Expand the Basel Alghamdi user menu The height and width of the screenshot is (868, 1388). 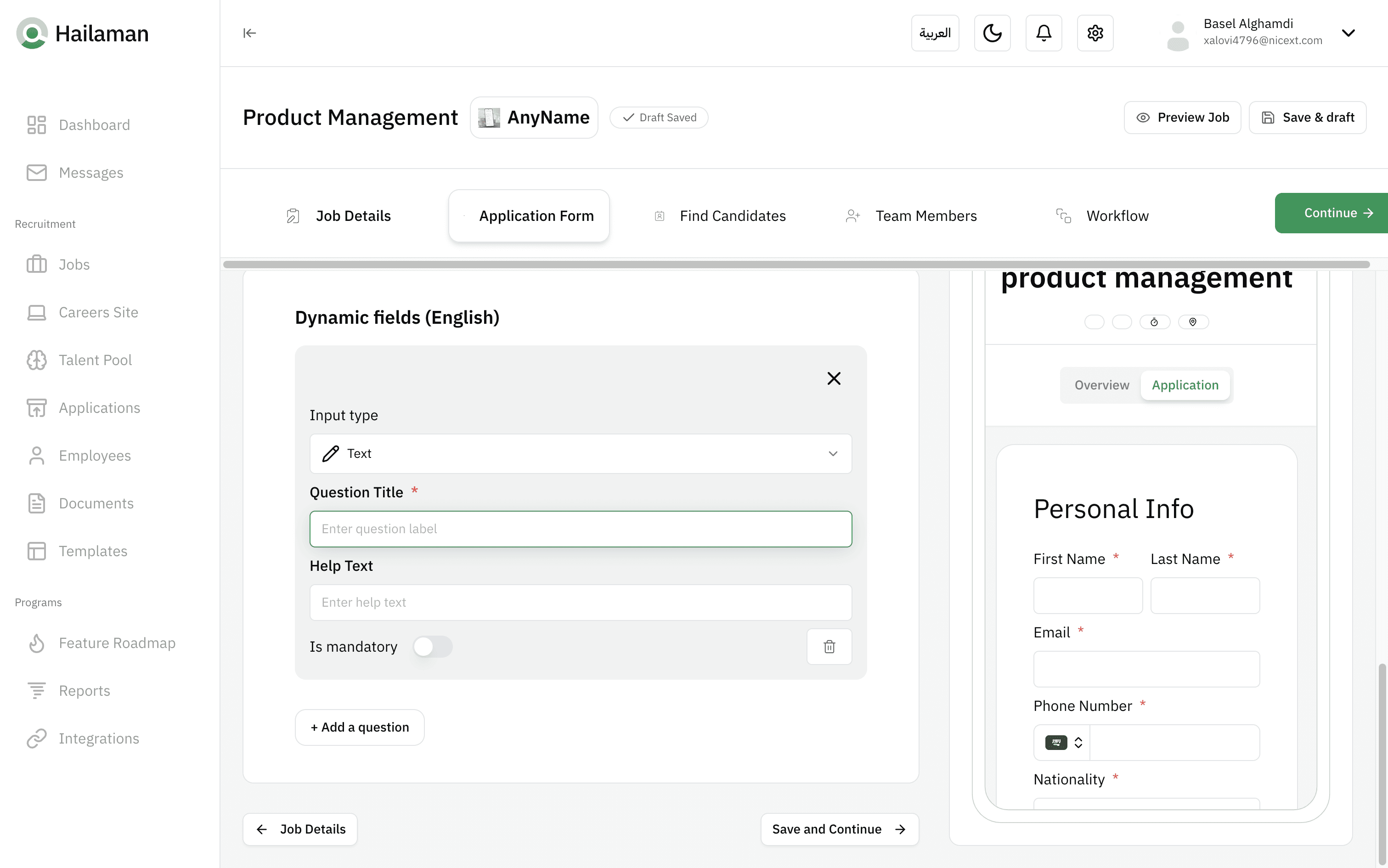(1348, 33)
